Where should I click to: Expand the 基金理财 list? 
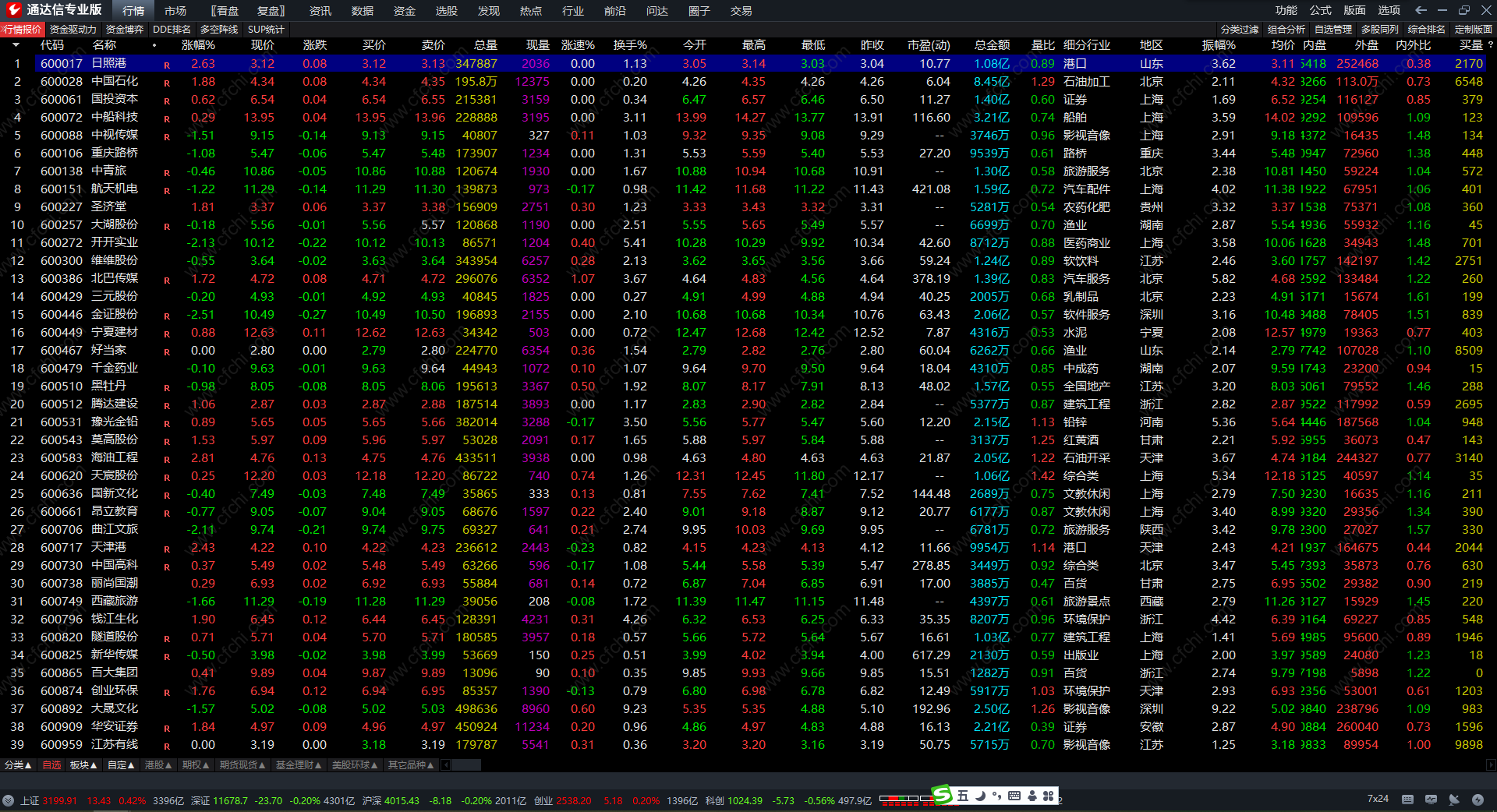pyautogui.click(x=299, y=765)
